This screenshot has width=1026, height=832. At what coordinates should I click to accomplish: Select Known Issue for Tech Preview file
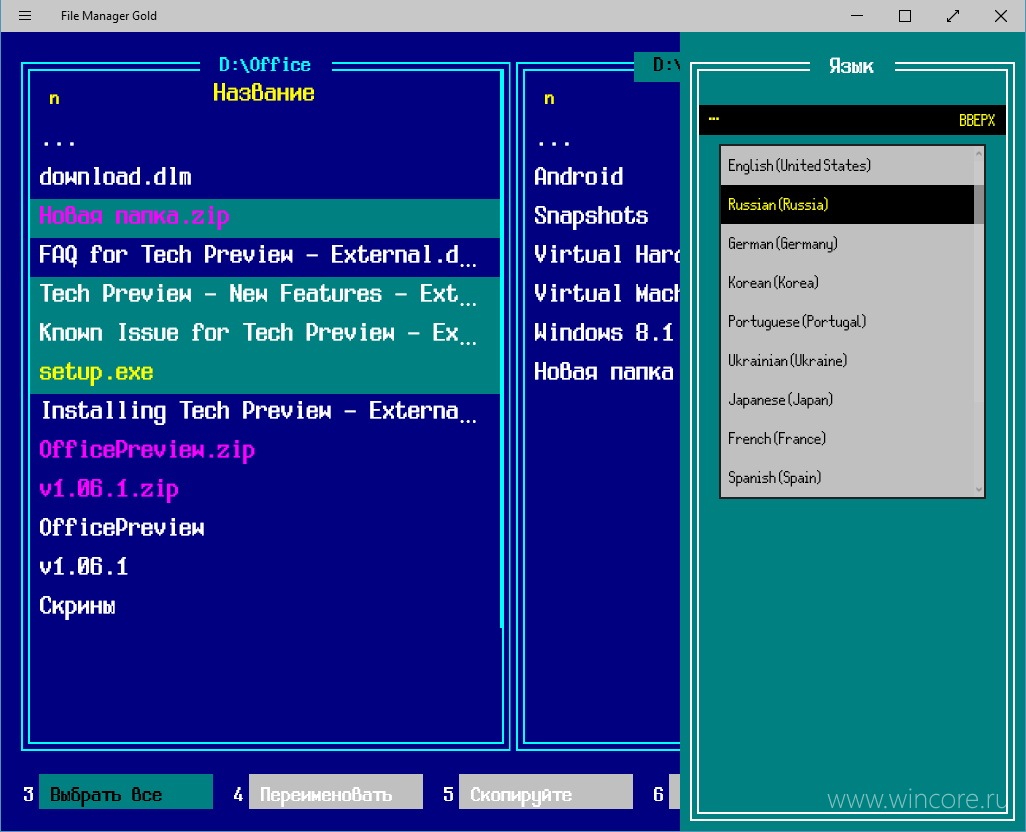click(x=264, y=334)
